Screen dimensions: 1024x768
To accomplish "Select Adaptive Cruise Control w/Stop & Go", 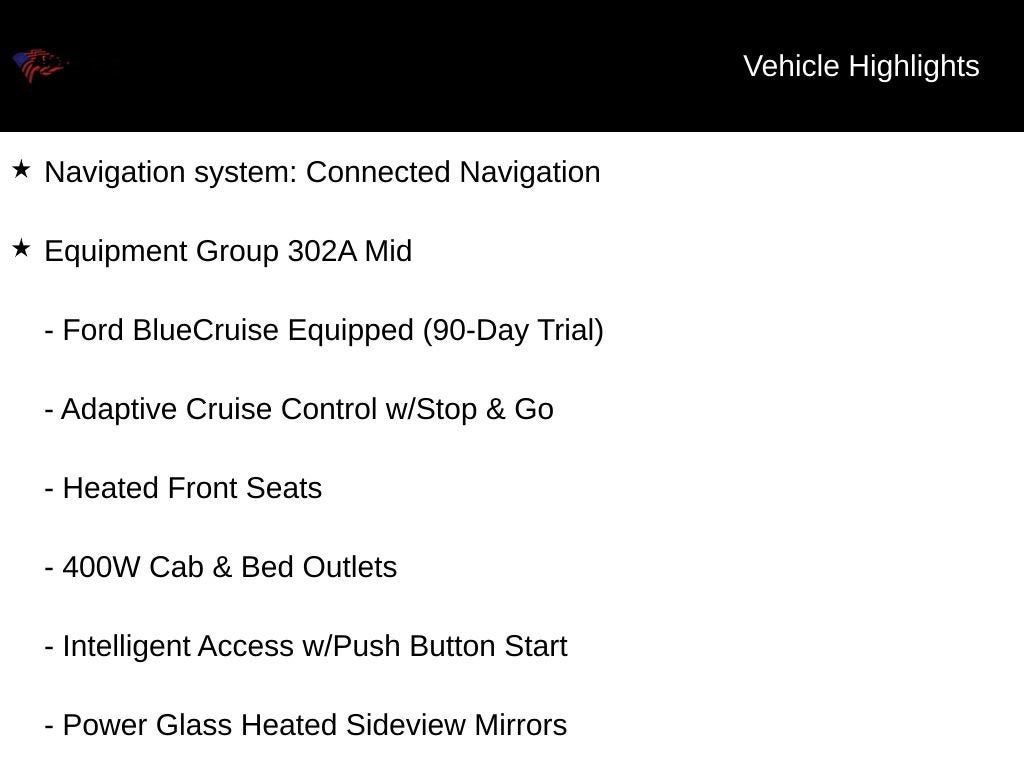I will point(299,409).
